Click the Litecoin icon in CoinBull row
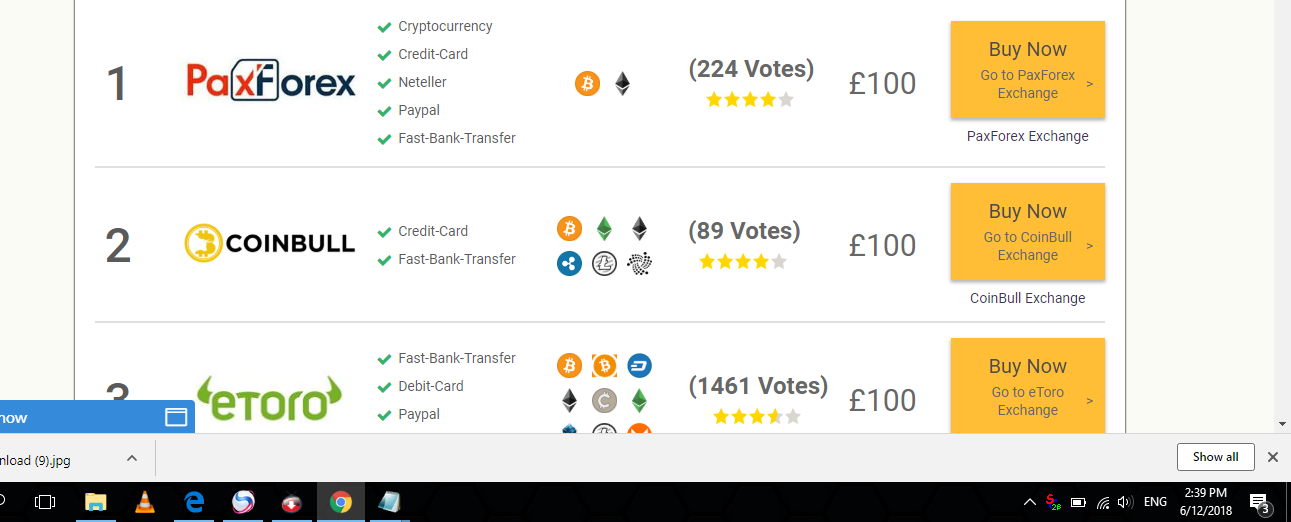 604,264
